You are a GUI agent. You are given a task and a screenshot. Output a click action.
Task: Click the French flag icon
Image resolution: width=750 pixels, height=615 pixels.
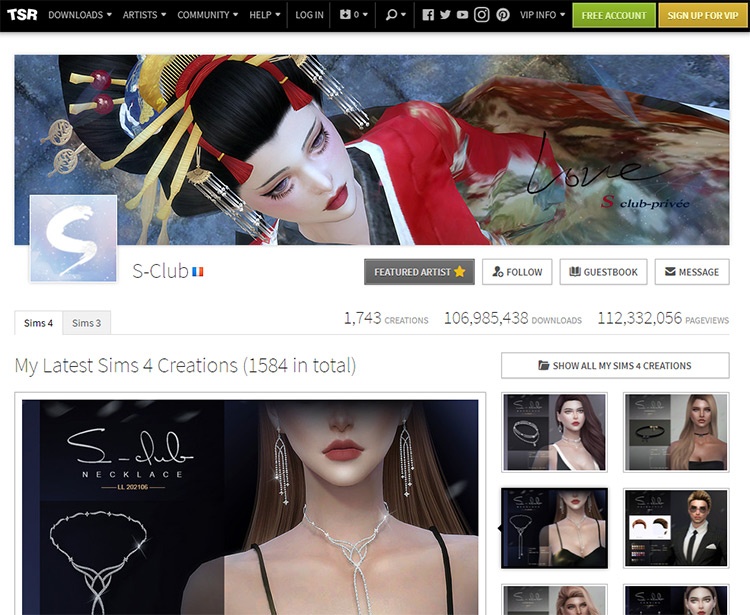(198, 272)
